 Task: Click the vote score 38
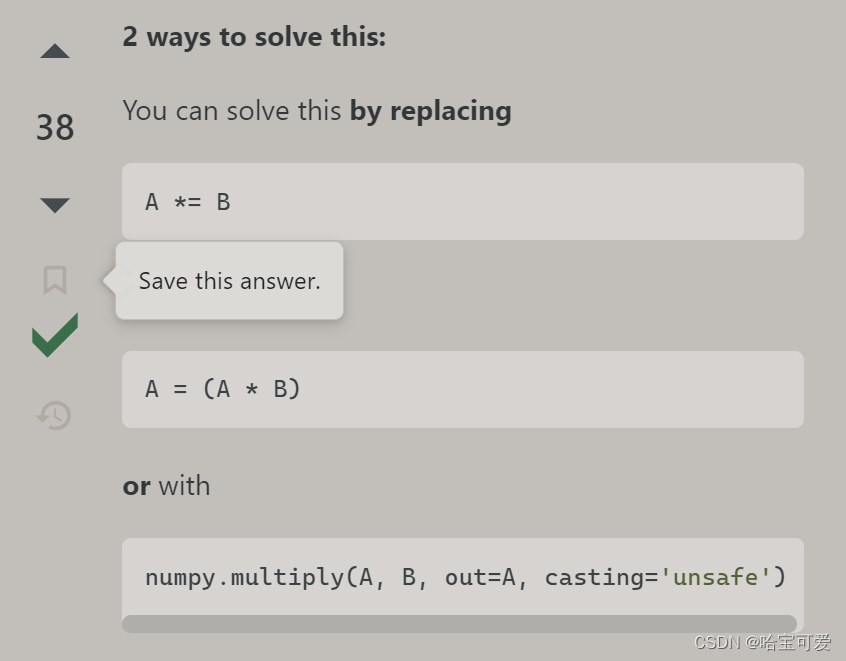click(x=55, y=127)
